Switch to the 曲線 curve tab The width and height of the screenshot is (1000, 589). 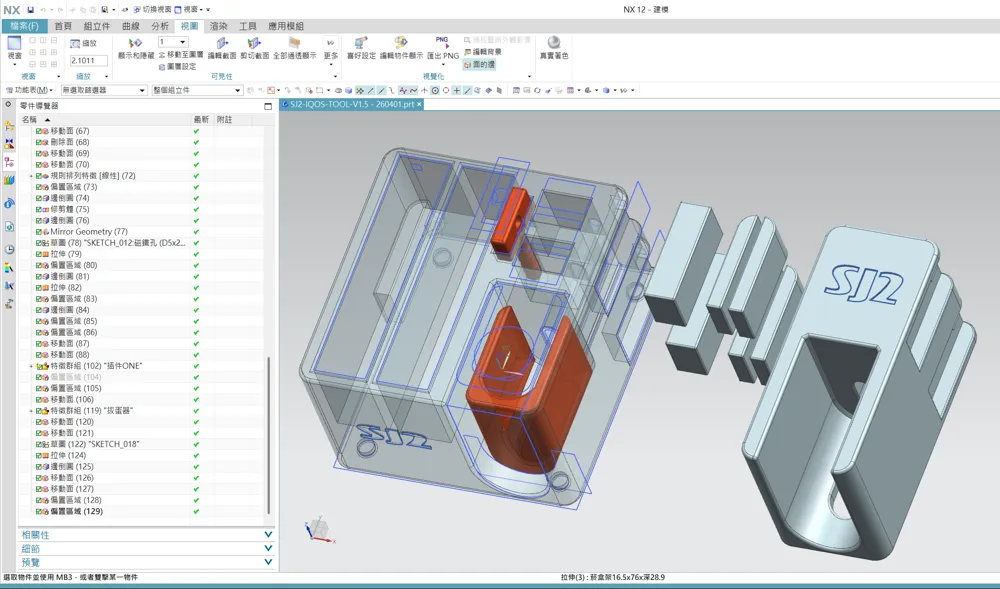tap(131, 26)
